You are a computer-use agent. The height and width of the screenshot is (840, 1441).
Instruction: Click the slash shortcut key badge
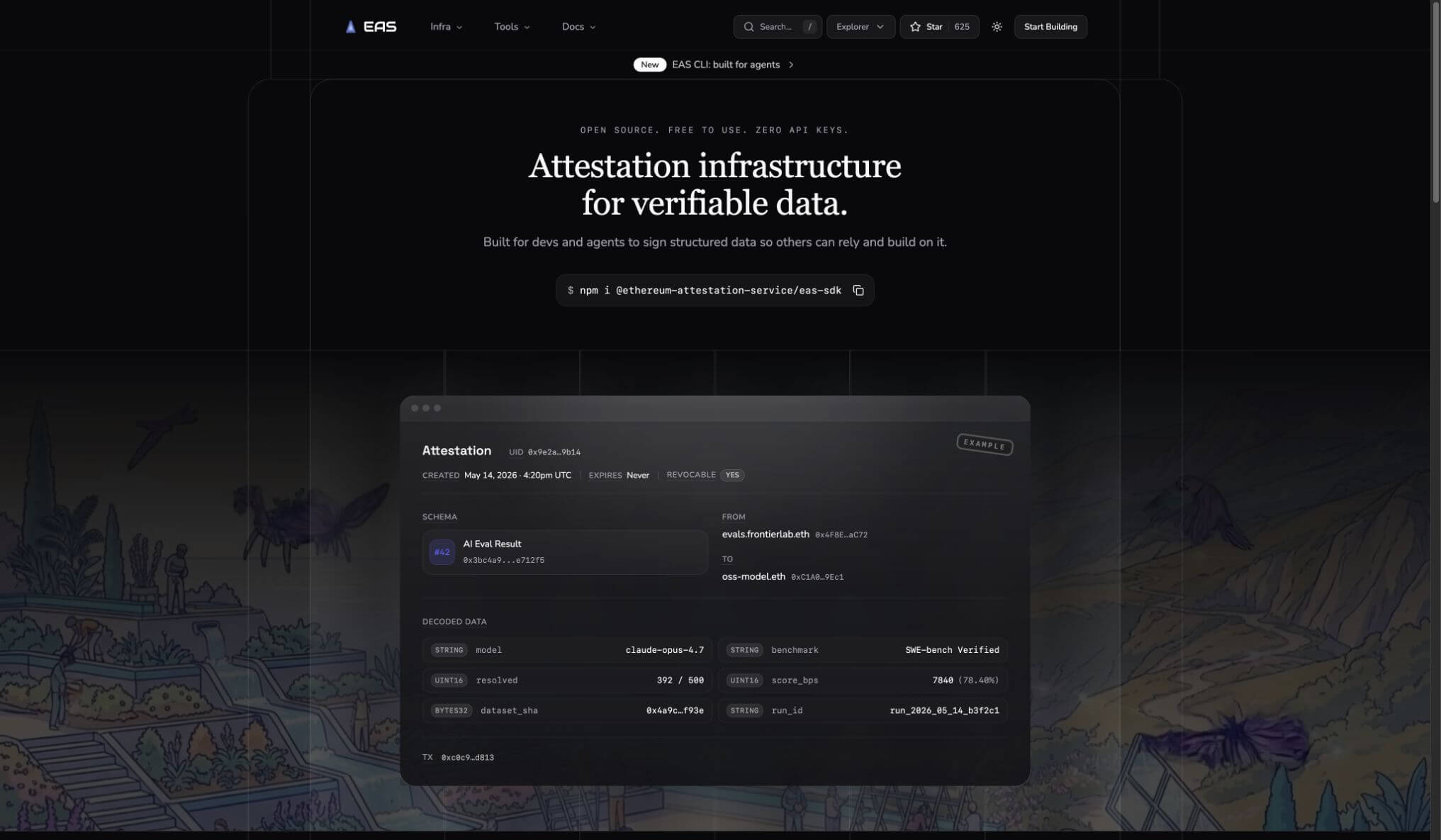[809, 27]
